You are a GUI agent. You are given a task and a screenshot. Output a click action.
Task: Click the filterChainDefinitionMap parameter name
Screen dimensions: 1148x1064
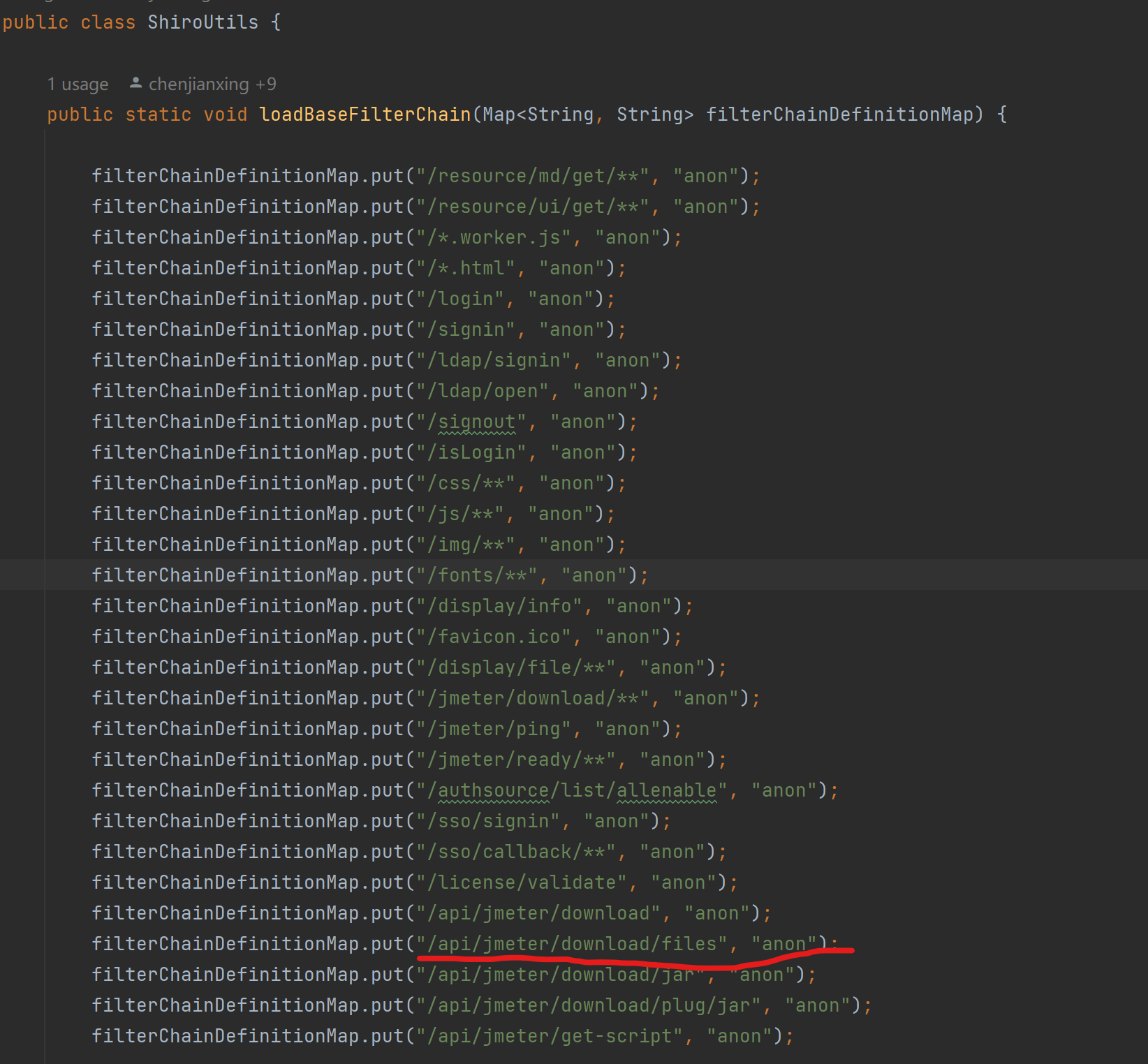839,114
